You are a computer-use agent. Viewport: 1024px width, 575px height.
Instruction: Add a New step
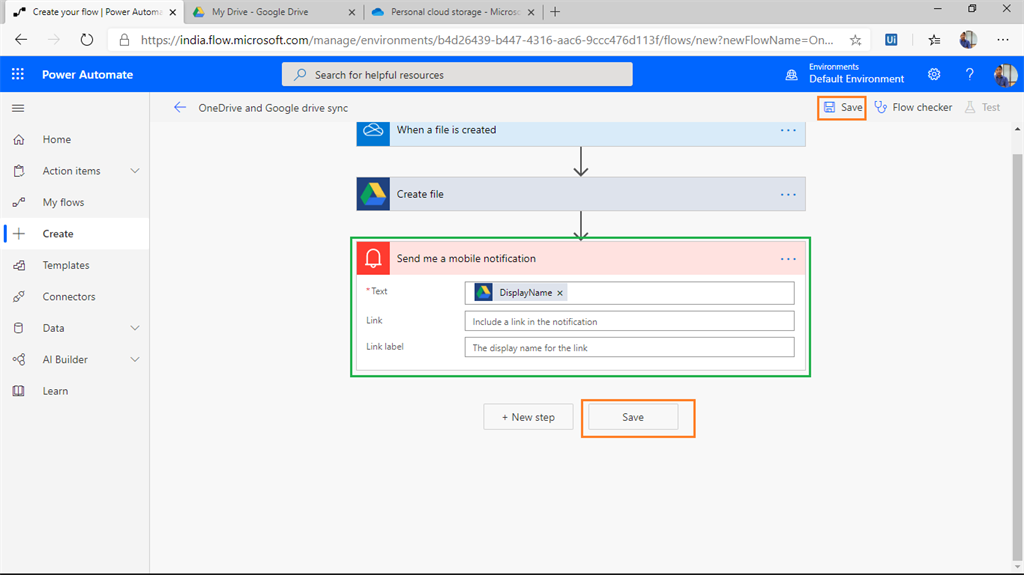[x=528, y=417]
